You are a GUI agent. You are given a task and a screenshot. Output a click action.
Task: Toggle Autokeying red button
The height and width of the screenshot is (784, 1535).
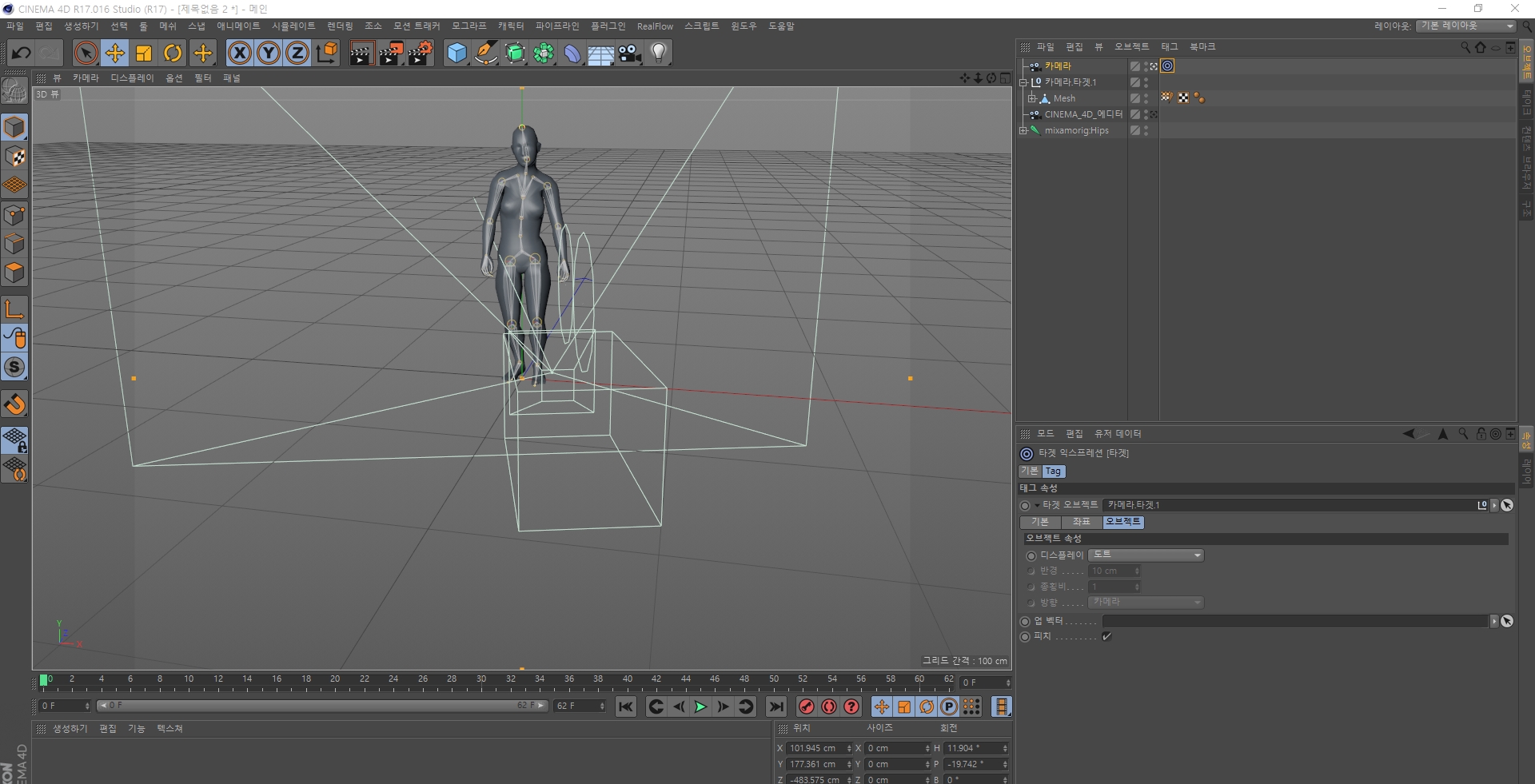829,706
